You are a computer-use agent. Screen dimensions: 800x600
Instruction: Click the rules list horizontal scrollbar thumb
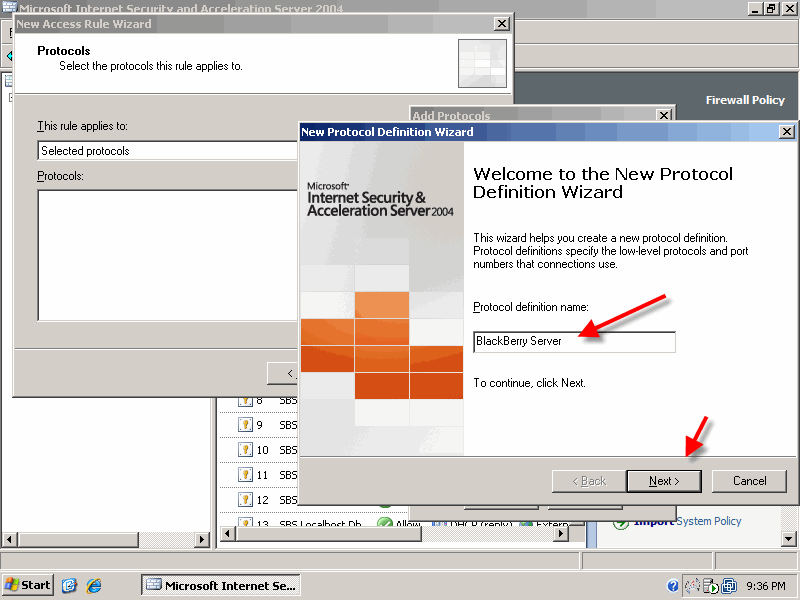click(328, 534)
